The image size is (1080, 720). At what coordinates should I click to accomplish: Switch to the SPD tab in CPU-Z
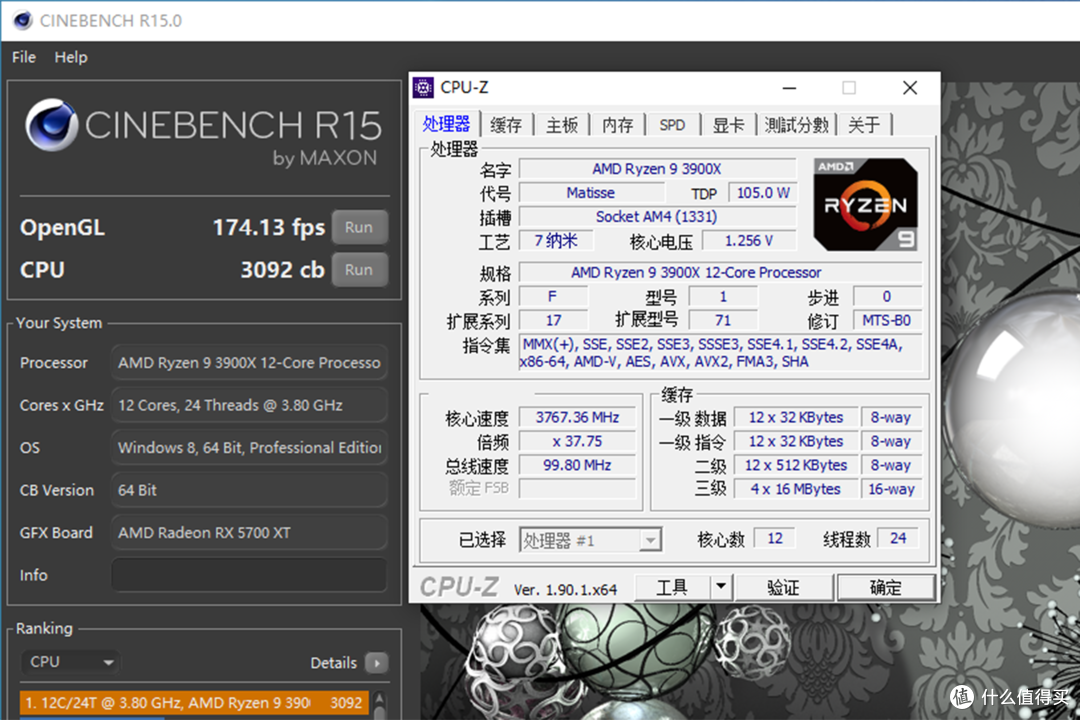pos(672,125)
